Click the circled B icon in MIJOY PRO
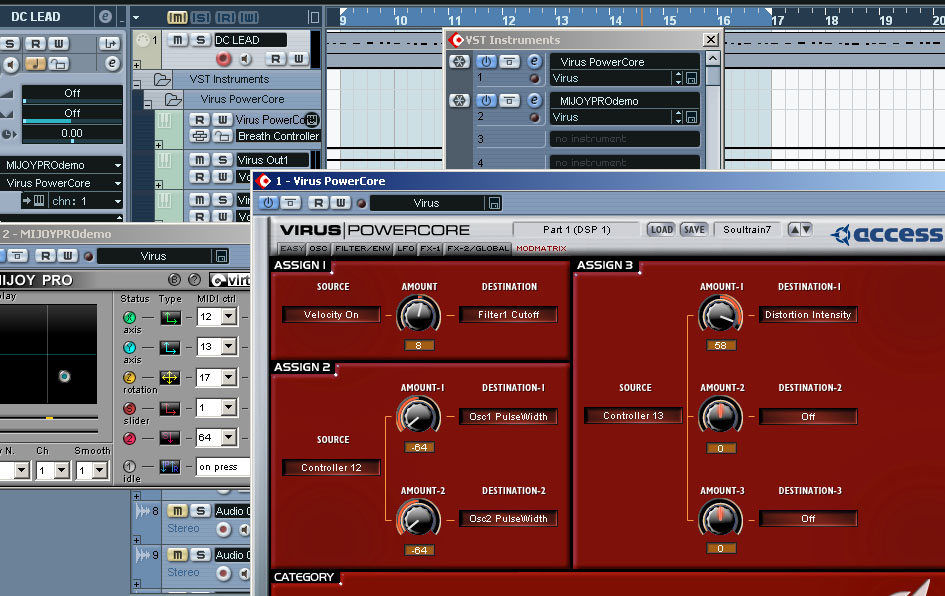This screenshot has height=596, width=945. (174, 280)
